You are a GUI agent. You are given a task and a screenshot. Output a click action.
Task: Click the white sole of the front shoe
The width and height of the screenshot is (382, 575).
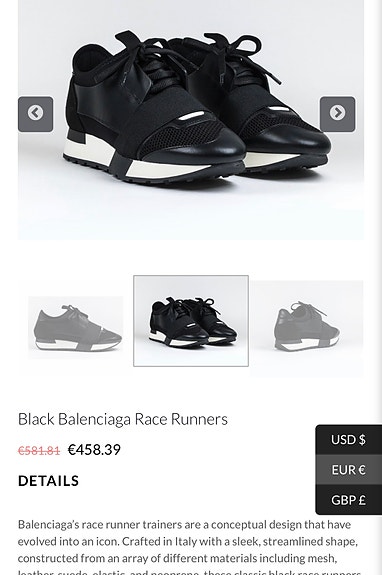coord(154,160)
